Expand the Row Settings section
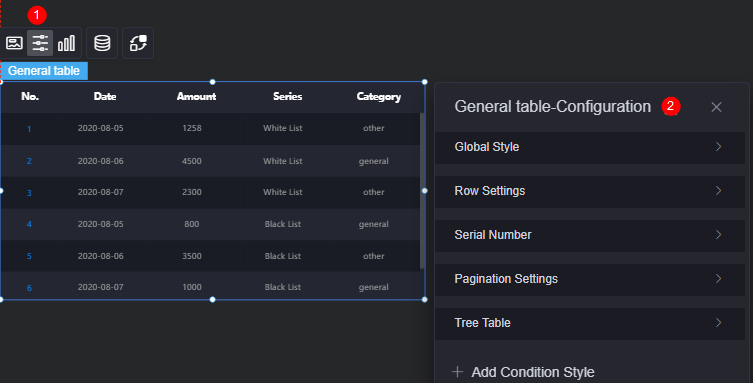Viewport: 753px width, 383px height. tap(590, 191)
